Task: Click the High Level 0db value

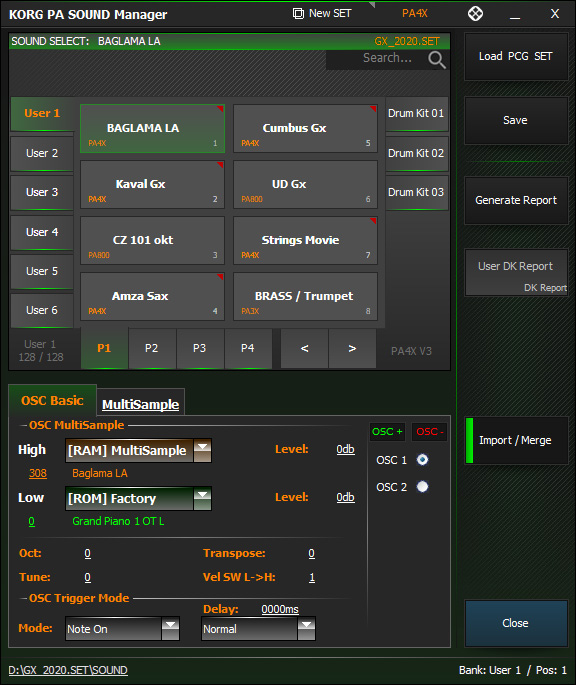Action: coord(345,449)
